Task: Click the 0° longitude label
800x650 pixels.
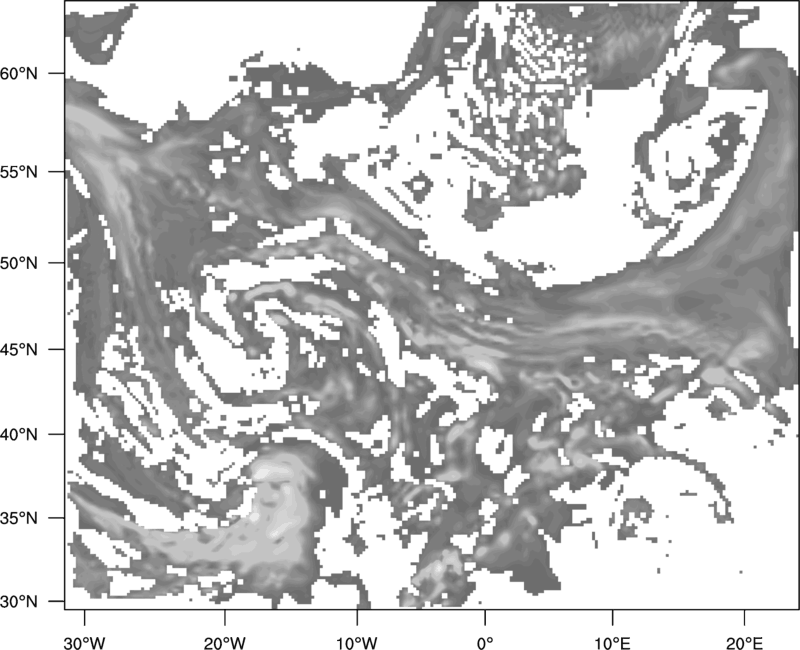Action: [x=485, y=643]
